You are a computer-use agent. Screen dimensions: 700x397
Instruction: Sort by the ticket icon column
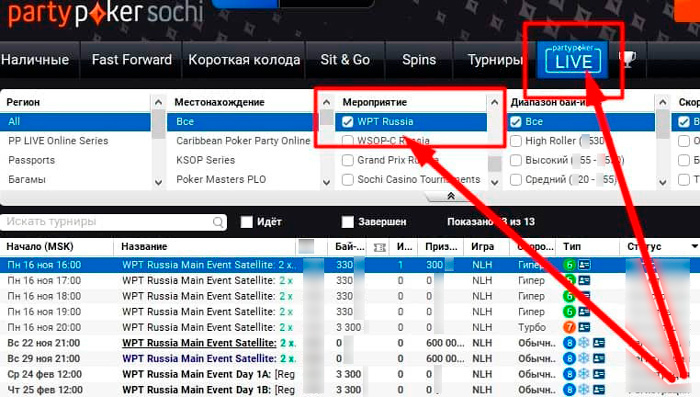379,247
